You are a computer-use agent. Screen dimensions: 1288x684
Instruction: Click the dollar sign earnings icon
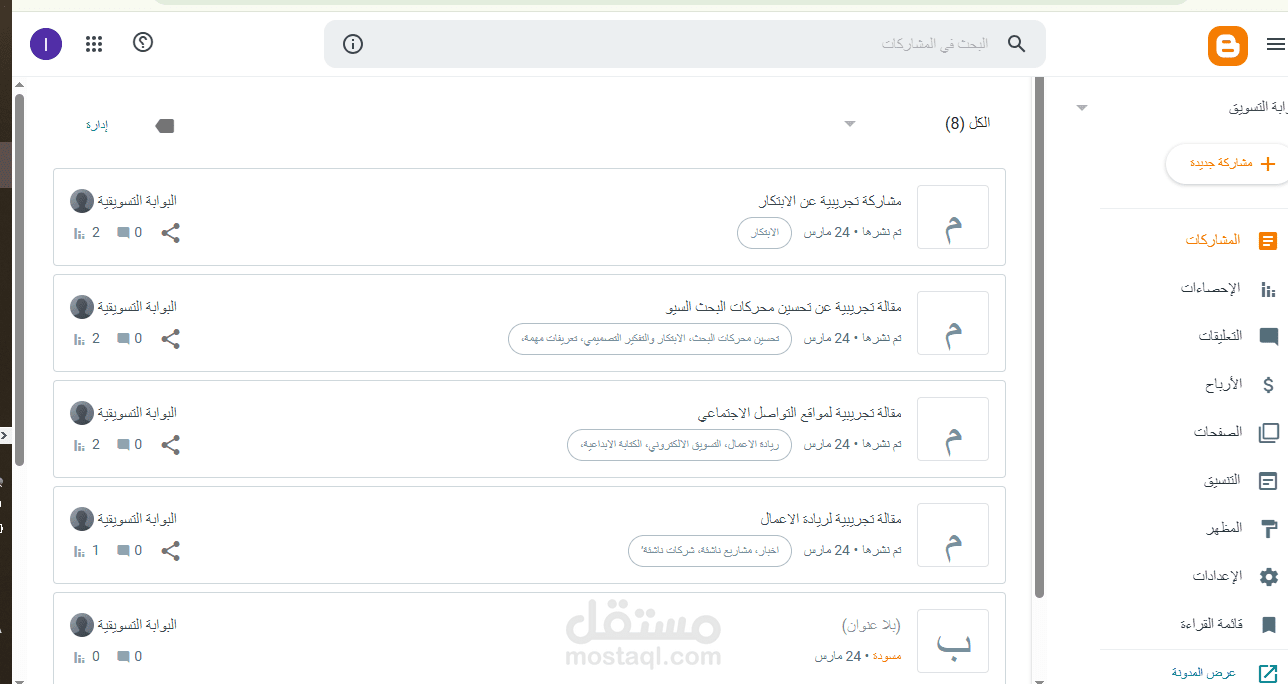click(1268, 385)
